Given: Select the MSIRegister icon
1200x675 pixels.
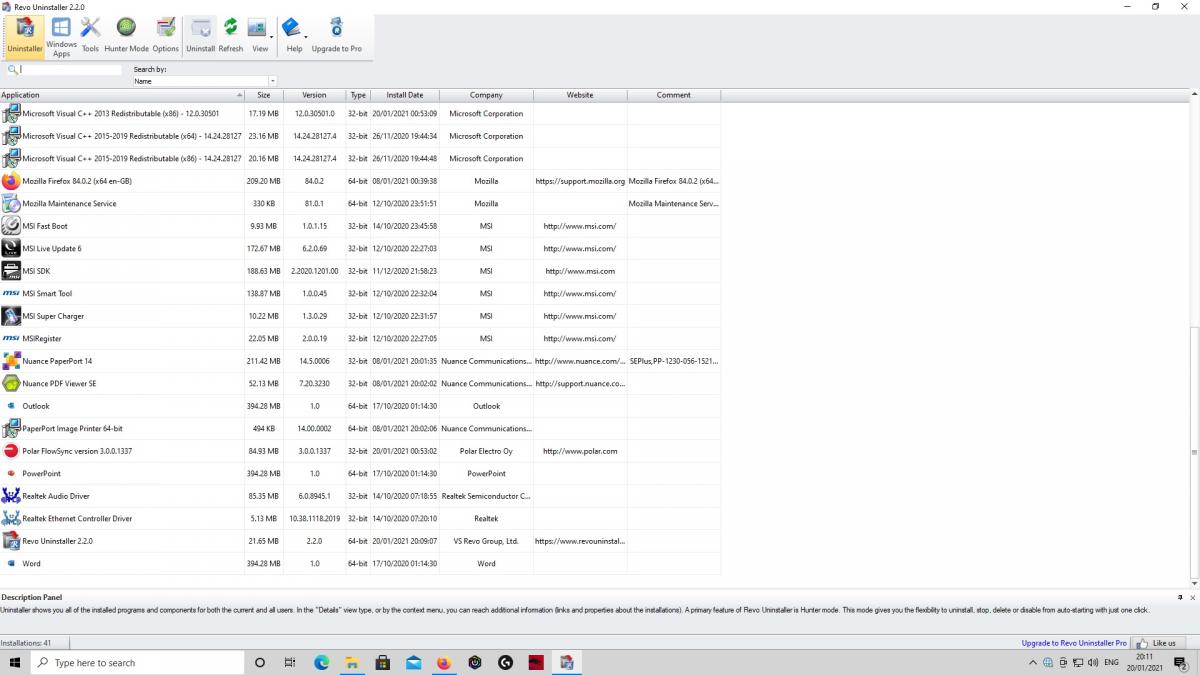Looking at the screenshot, I should (11, 338).
